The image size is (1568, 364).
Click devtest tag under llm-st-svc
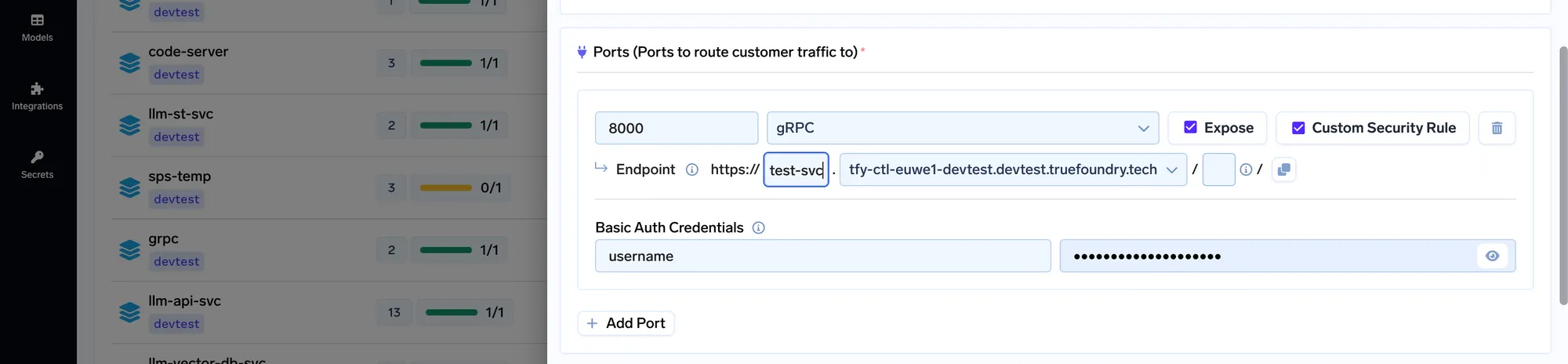coord(176,136)
